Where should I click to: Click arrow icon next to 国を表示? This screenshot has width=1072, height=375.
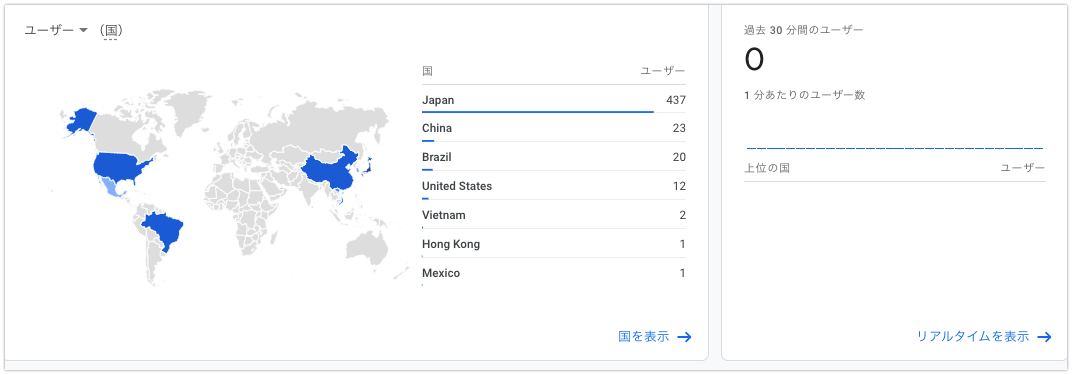tap(684, 337)
